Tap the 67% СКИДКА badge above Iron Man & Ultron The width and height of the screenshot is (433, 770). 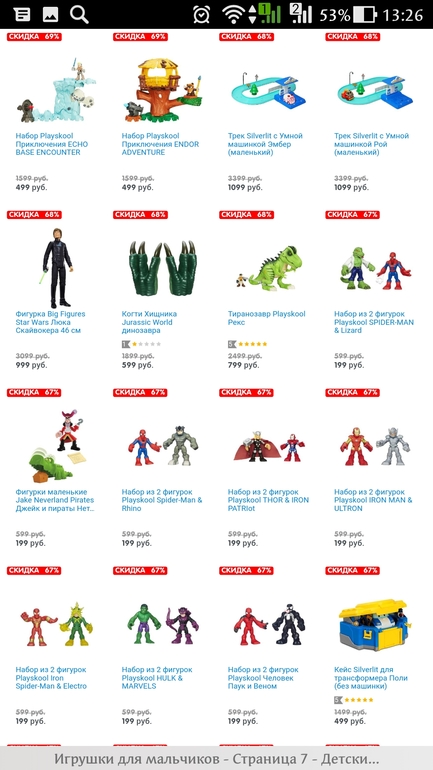(352, 392)
